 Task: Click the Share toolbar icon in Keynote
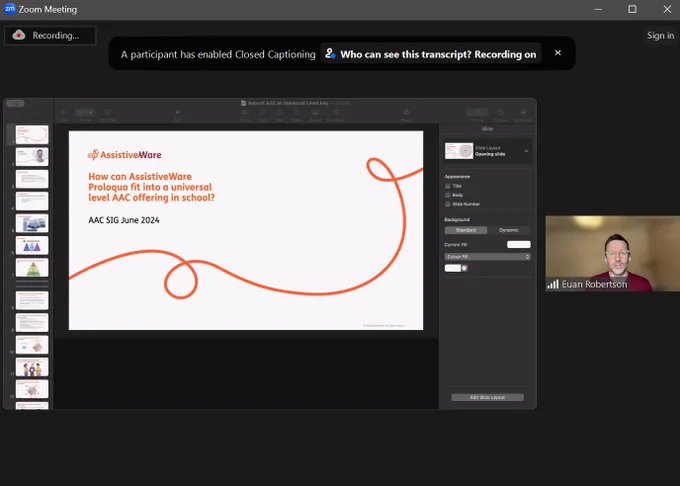point(406,112)
